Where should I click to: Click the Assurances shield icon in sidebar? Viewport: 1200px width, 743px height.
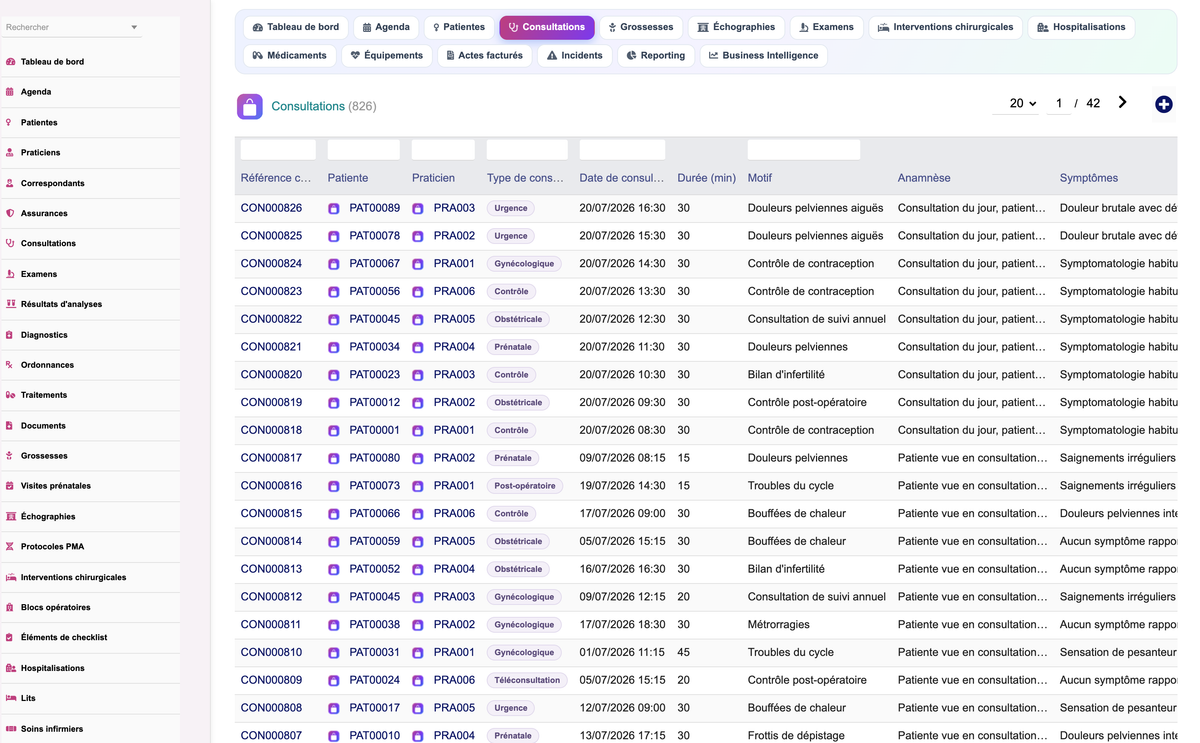pyautogui.click(x=10, y=213)
